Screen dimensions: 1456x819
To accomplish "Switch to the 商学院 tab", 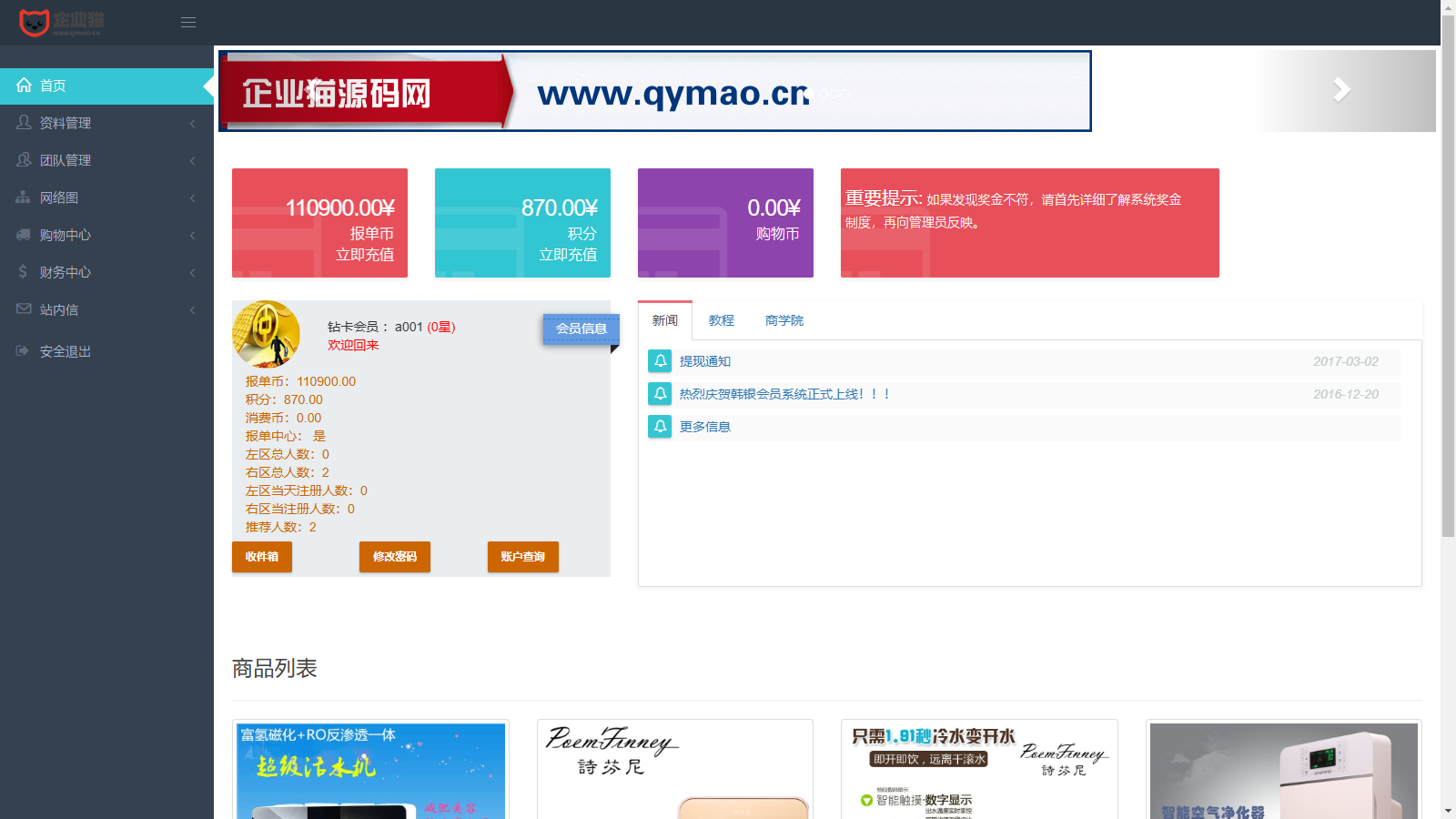I will point(784,320).
